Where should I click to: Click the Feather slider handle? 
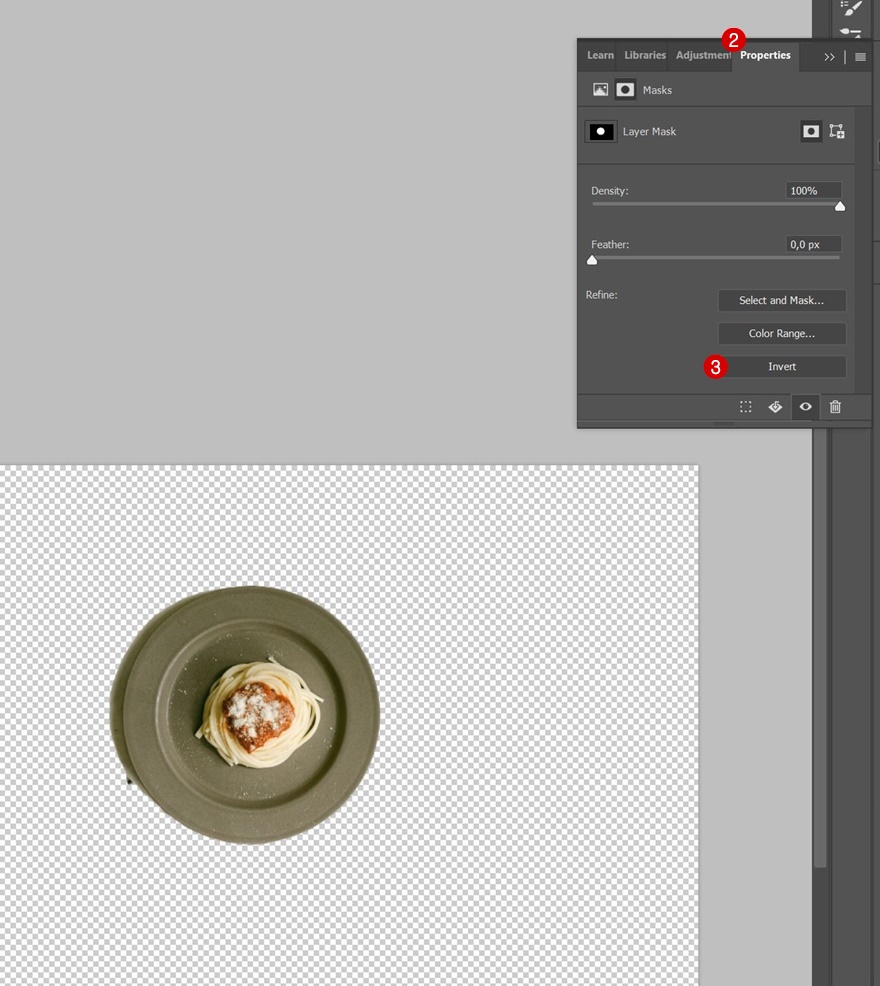coord(592,260)
